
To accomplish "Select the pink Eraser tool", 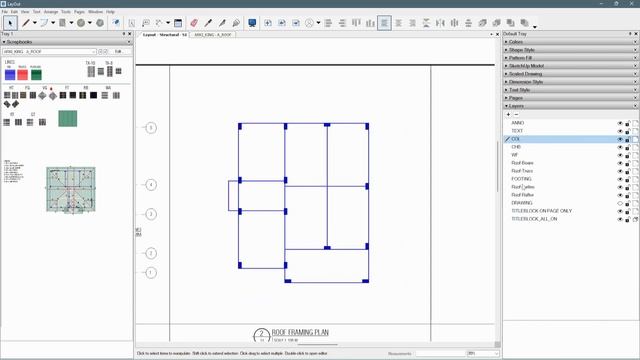I will 194,23.
